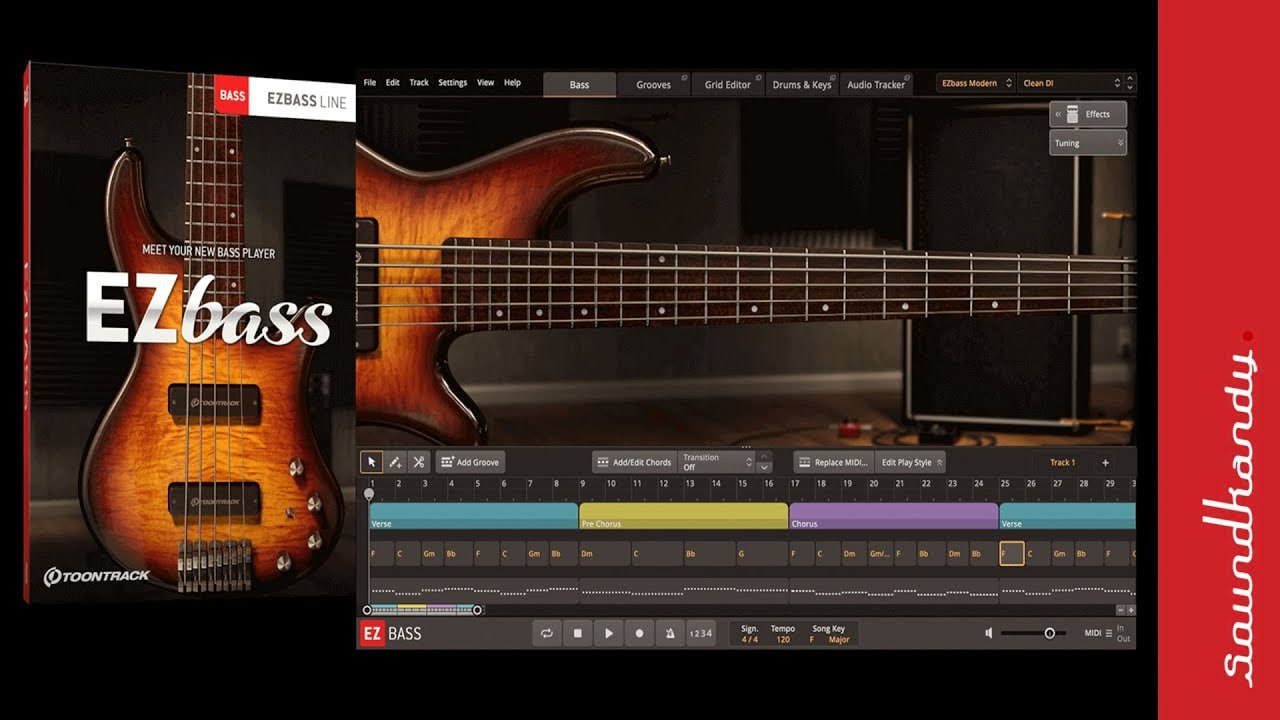This screenshot has height=720, width=1280.
Task: Click bar 17 on the timeline ruler
Action: click(x=795, y=484)
